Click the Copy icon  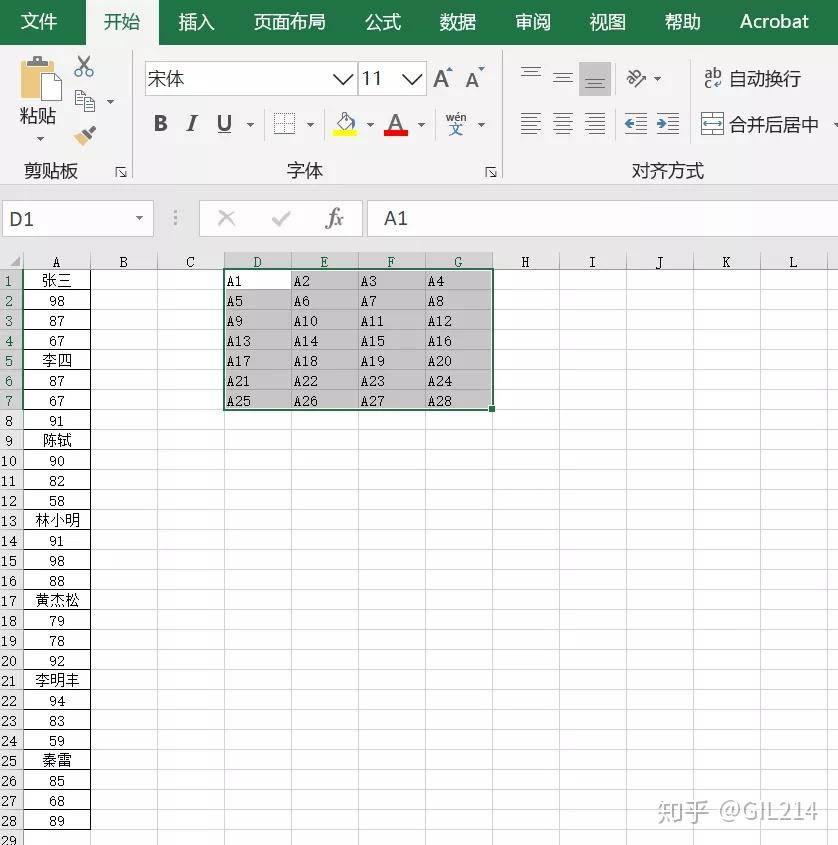click(85, 101)
